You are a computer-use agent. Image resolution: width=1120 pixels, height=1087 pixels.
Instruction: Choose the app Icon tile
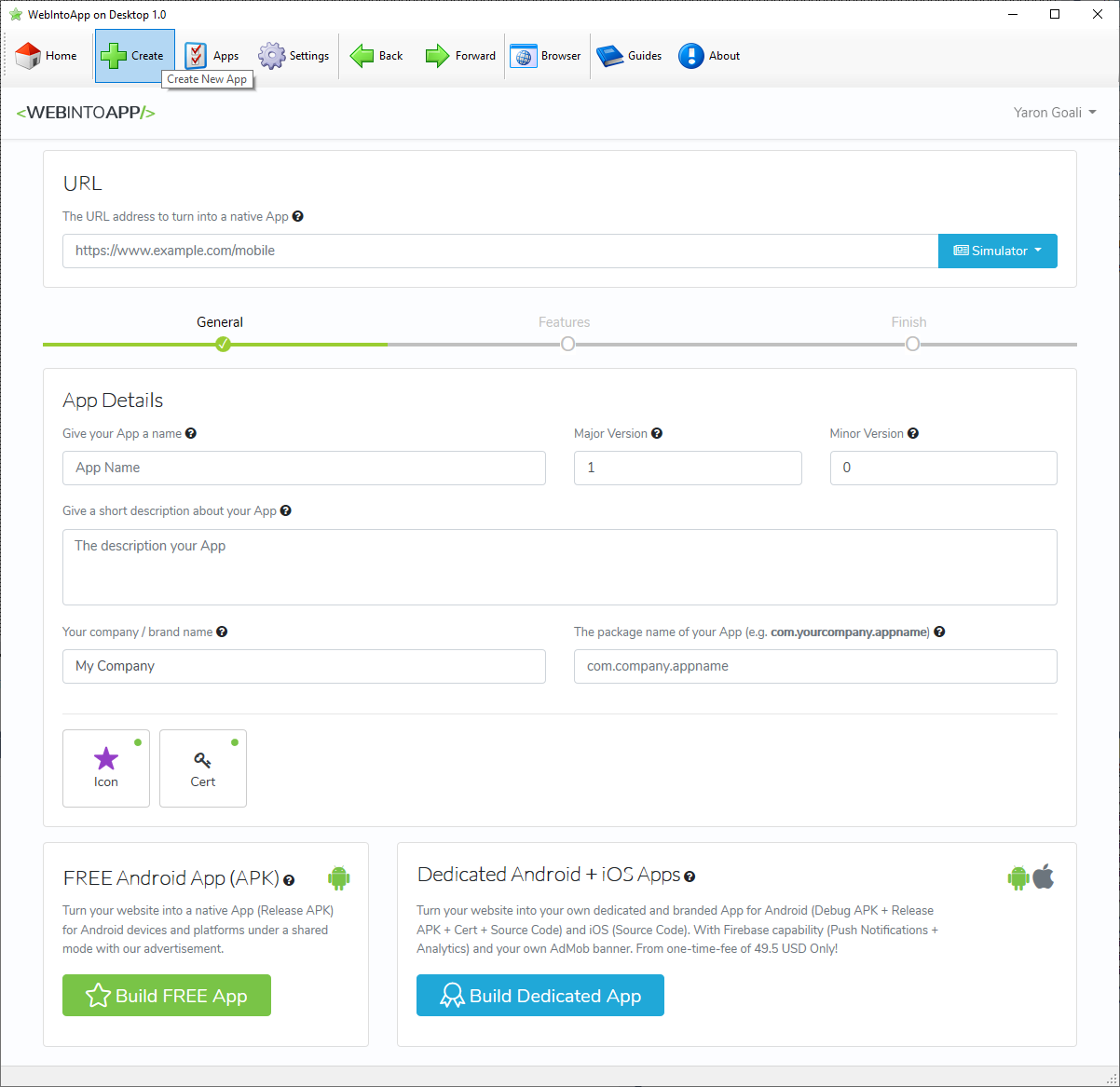click(x=106, y=768)
